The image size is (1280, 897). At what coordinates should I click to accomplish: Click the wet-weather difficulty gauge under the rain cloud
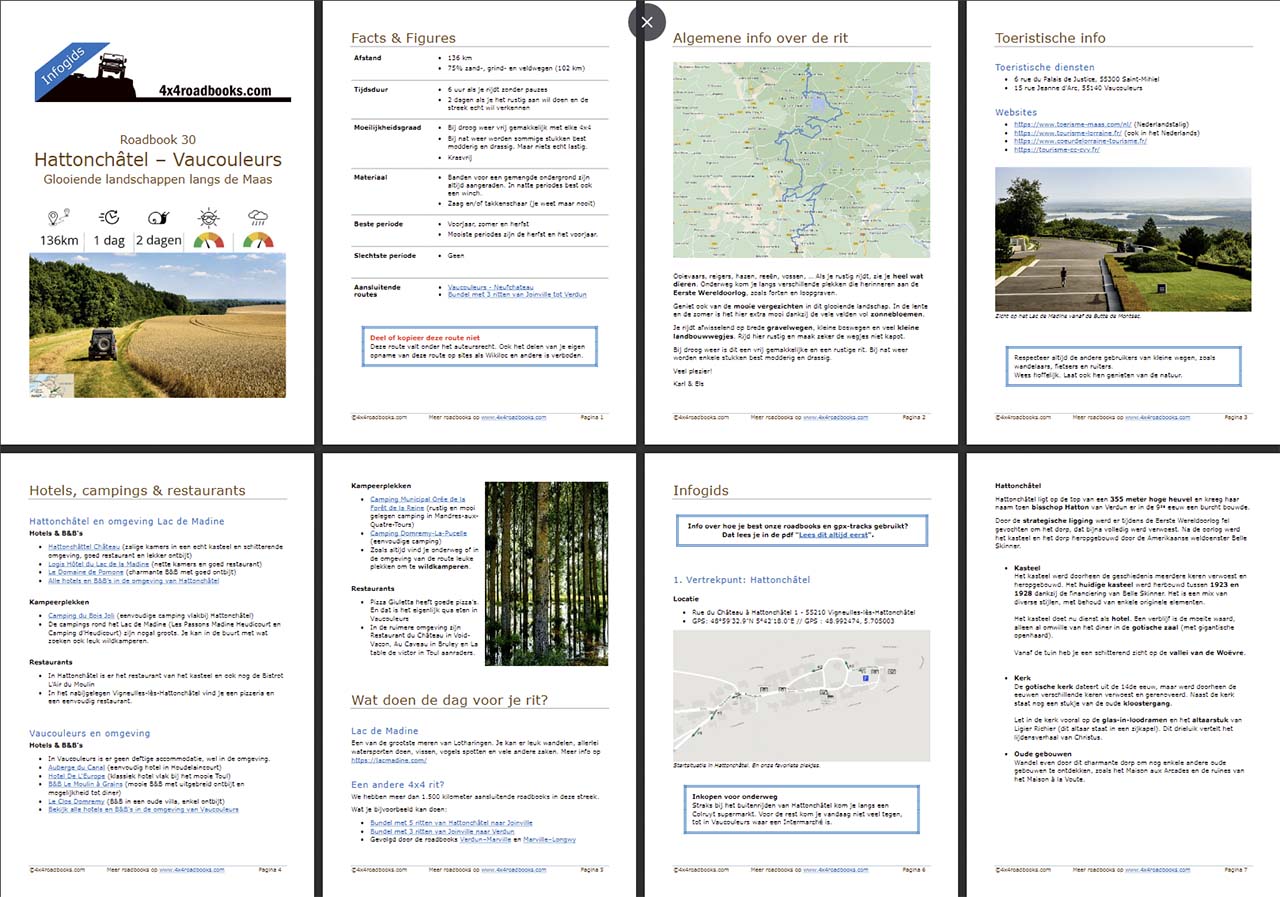coord(257,241)
